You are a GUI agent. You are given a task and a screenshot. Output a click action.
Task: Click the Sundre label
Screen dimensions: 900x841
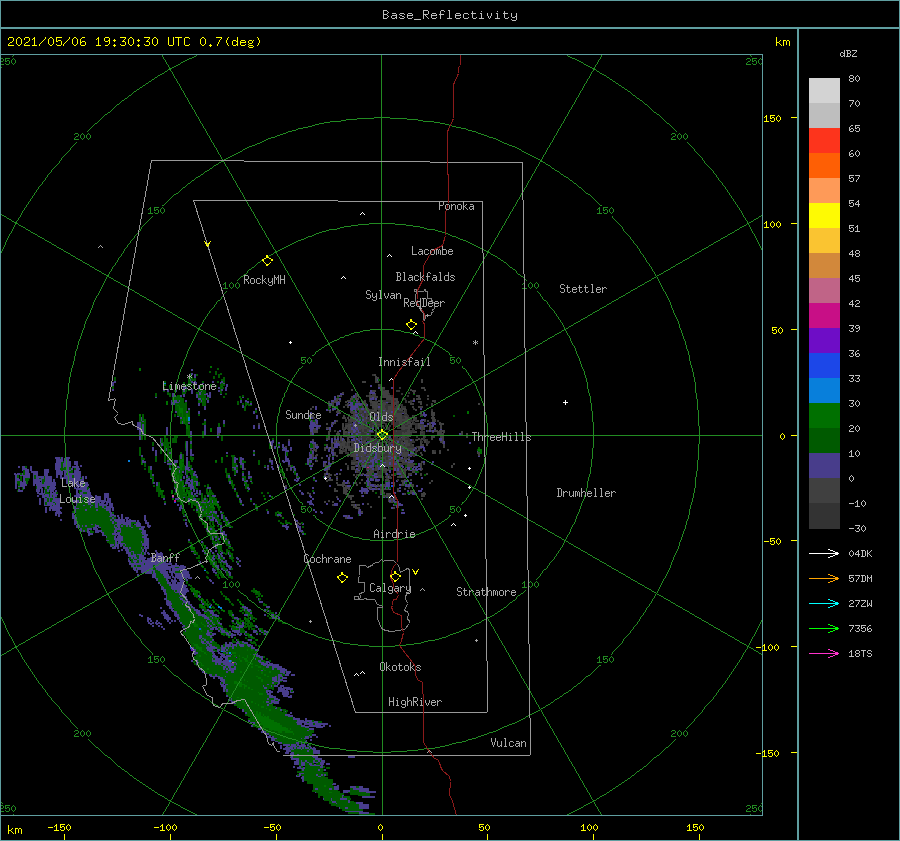coord(303,415)
